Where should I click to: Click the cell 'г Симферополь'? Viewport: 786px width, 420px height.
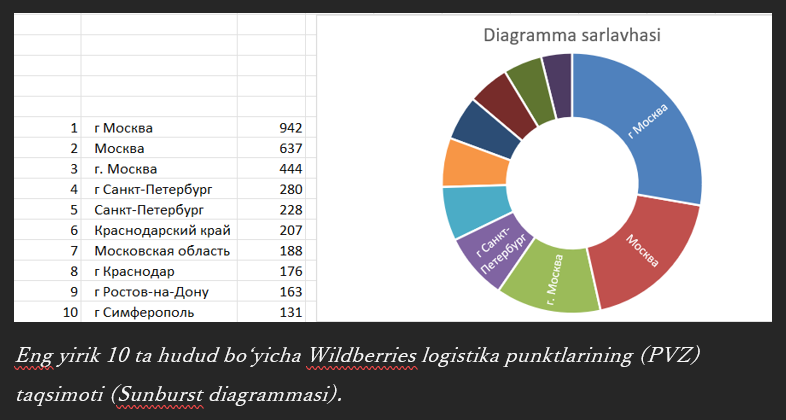point(159,313)
